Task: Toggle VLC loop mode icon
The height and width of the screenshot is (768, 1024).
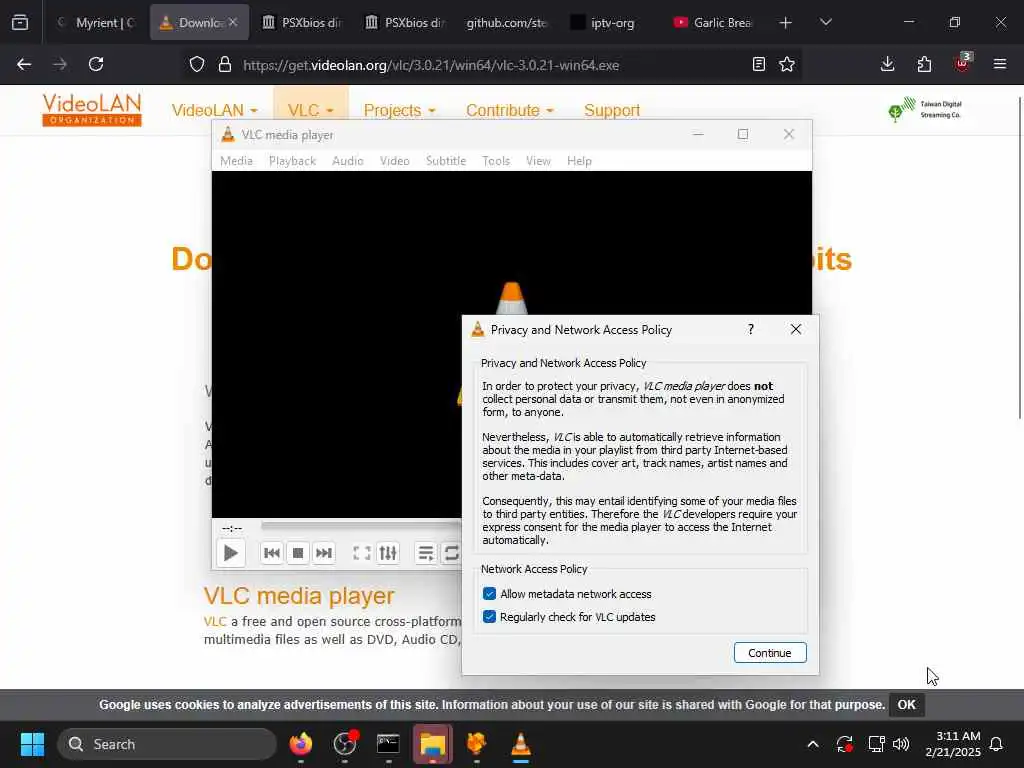Action: pyautogui.click(x=451, y=553)
